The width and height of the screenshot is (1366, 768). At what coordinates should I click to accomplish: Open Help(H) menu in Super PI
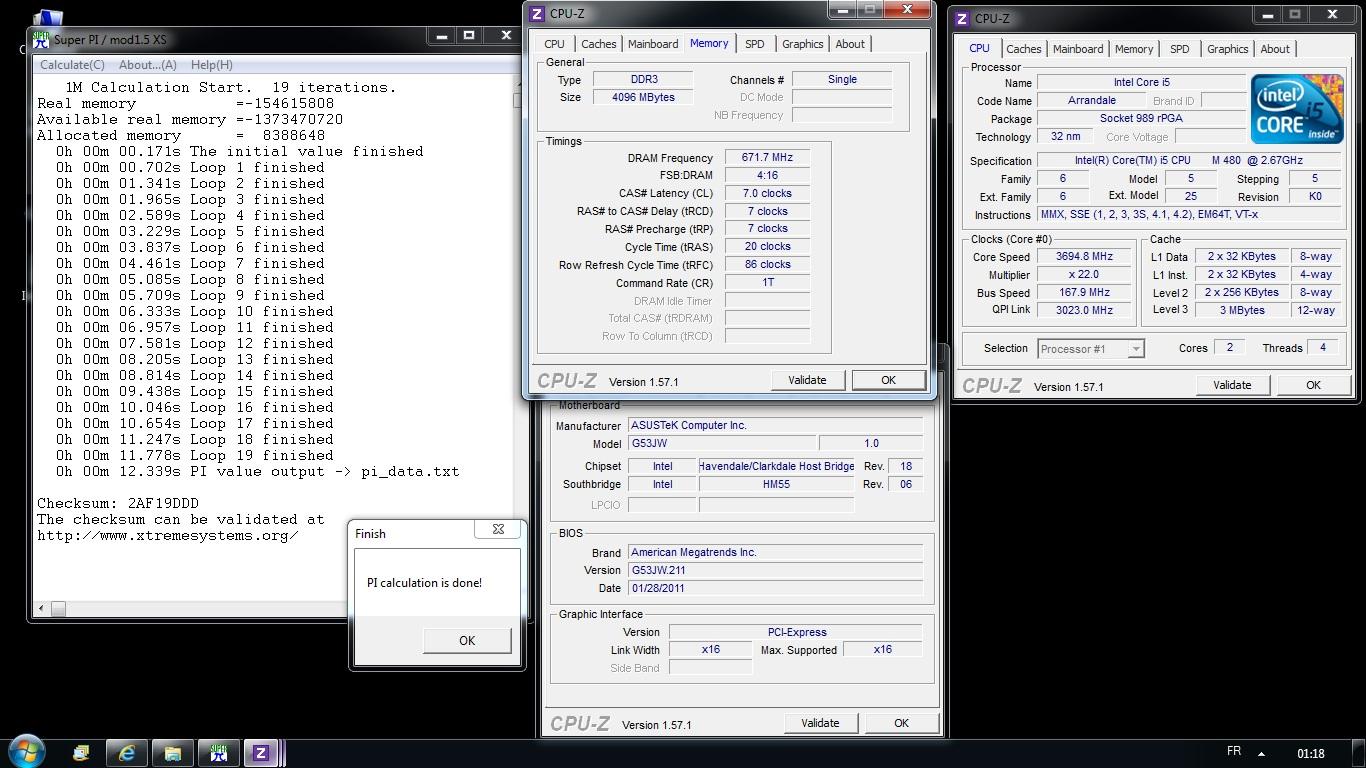[x=211, y=64]
